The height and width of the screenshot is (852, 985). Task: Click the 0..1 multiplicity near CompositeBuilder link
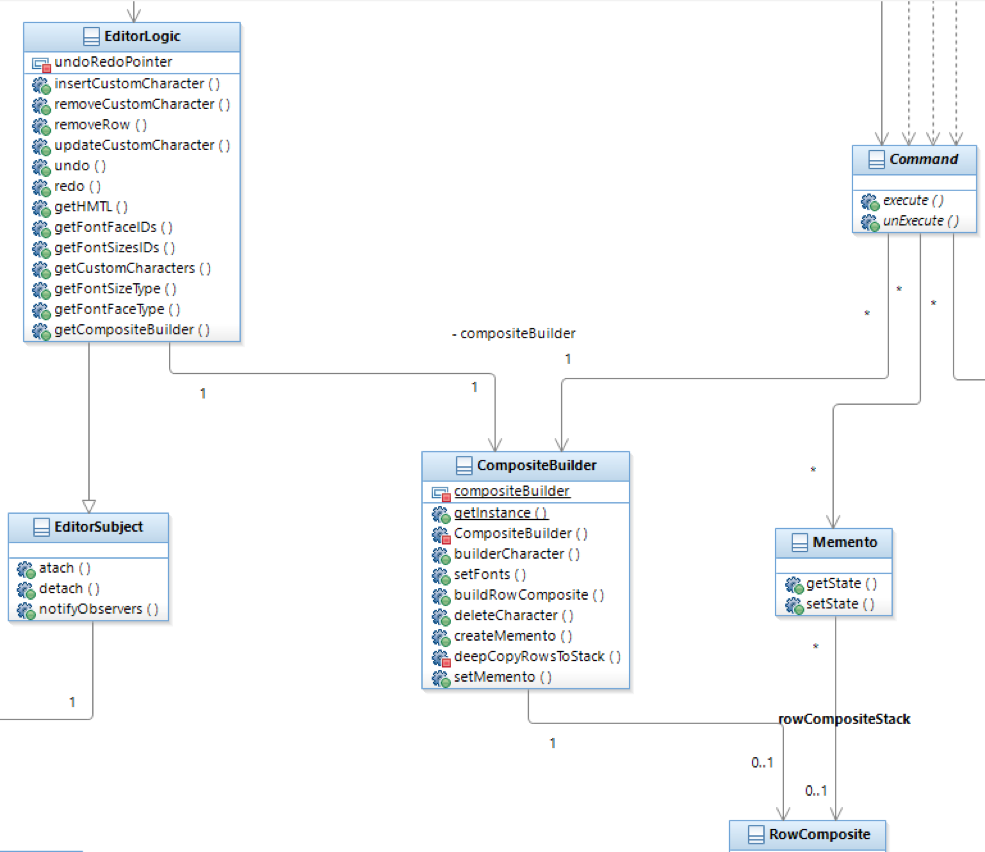click(x=762, y=763)
